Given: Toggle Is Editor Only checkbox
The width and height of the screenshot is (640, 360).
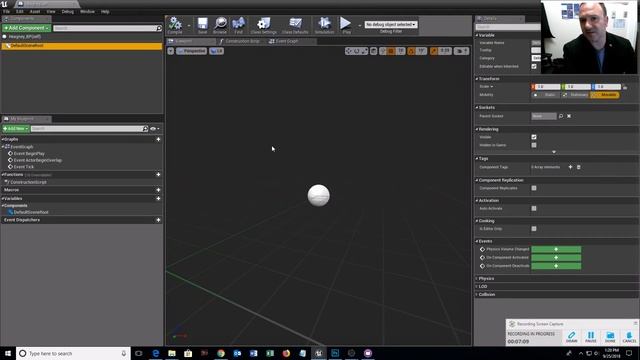Looking at the screenshot, I should click(534, 229).
